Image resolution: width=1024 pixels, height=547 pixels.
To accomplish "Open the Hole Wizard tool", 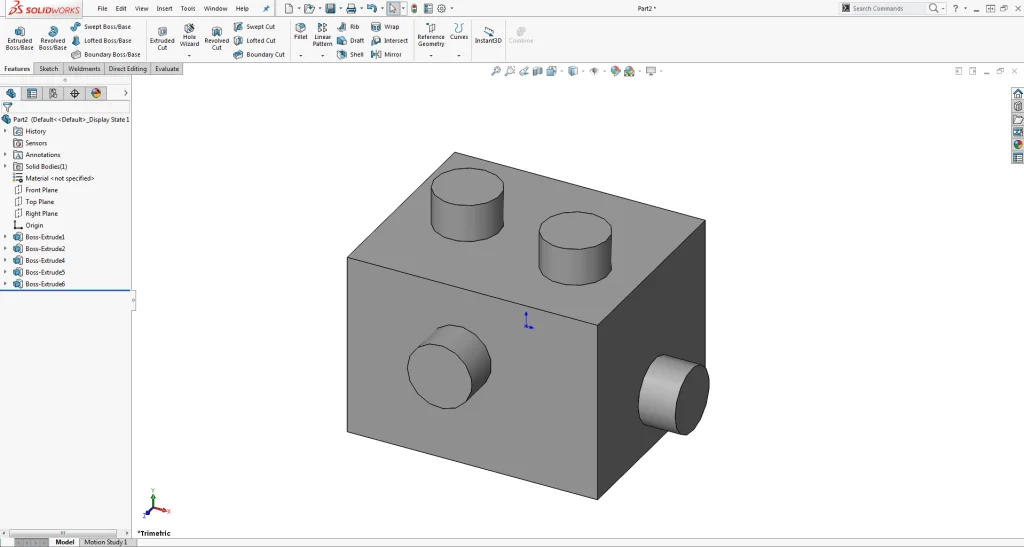I will pos(189,37).
